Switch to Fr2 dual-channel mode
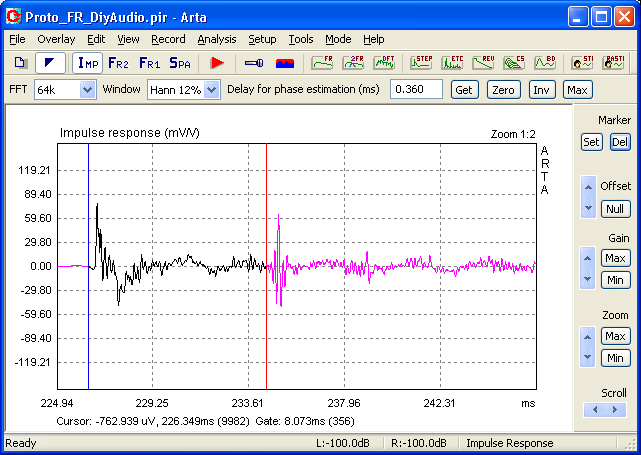 click(x=119, y=63)
